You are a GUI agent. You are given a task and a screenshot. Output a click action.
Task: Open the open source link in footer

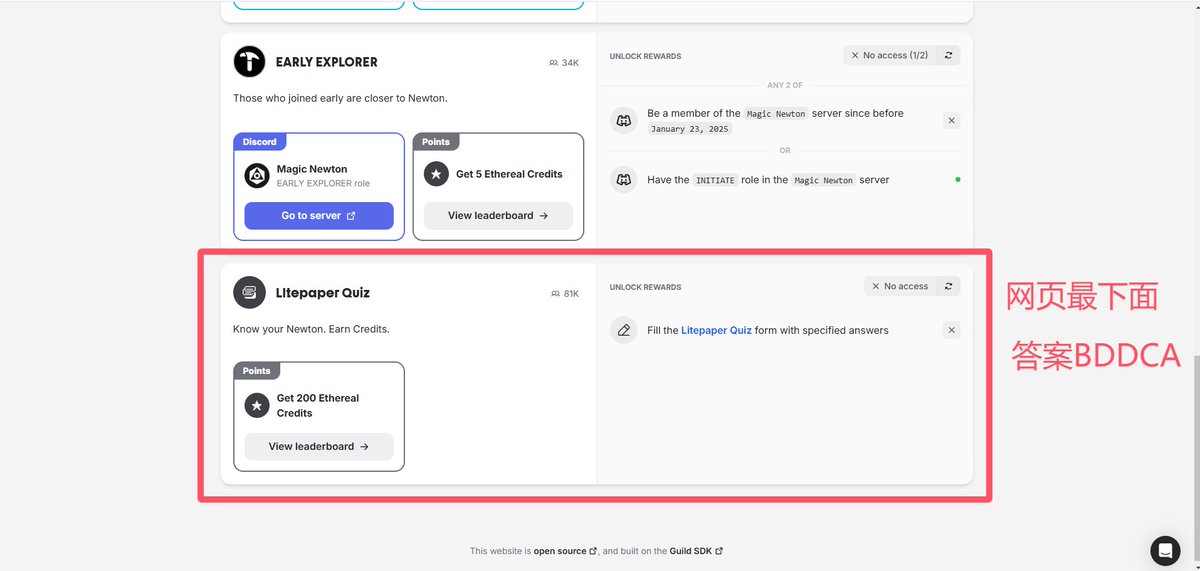point(565,551)
